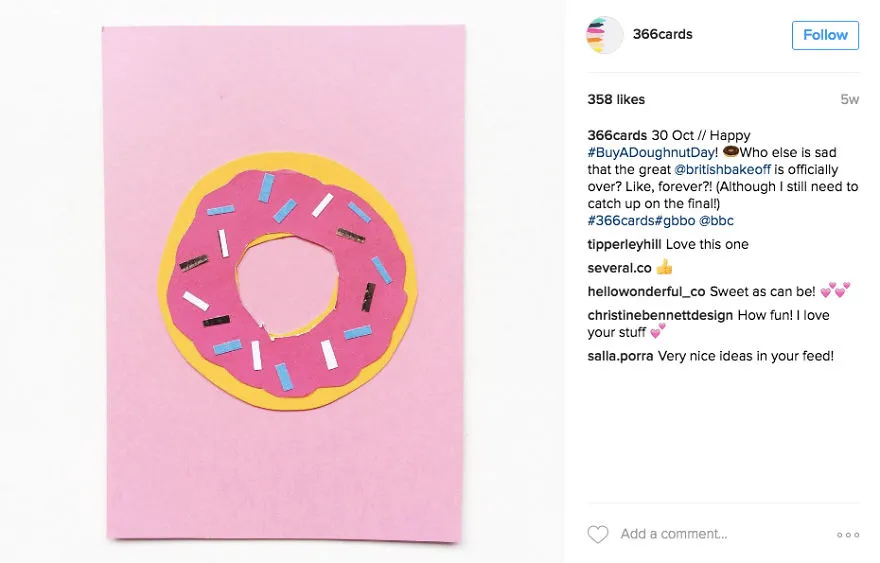
Task: Click the Follow button
Action: click(x=825, y=35)
